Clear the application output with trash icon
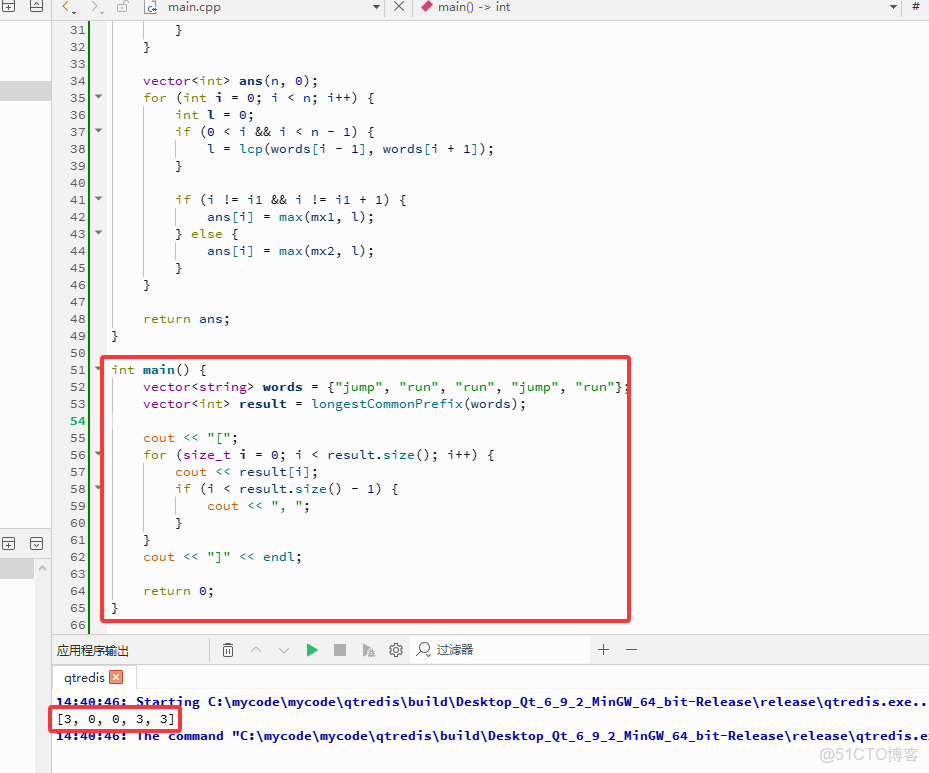 [228, 650]
